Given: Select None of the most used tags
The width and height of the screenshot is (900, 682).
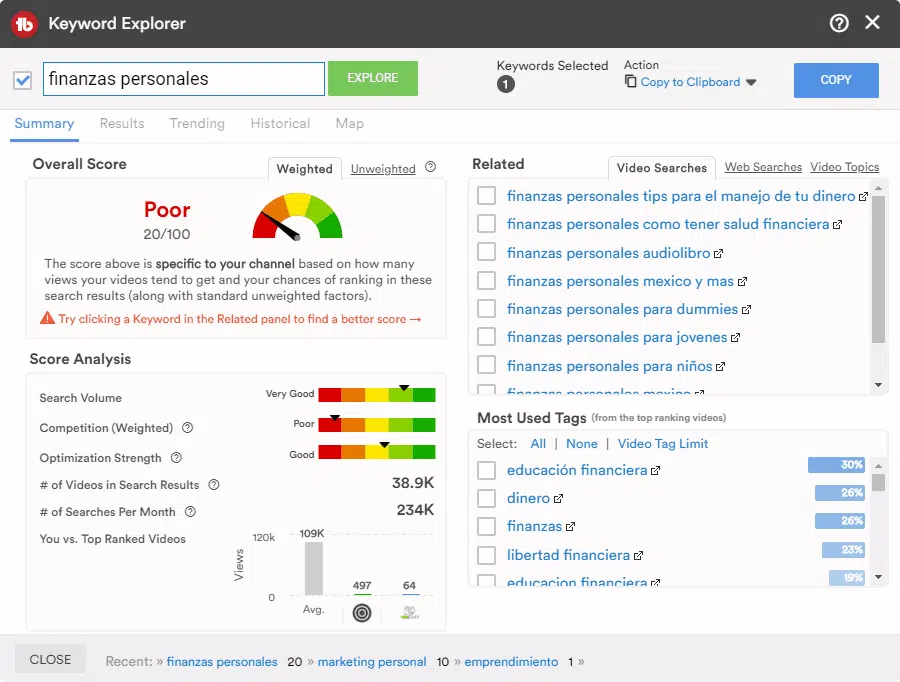Looking at the screenshot, I should click(581, 444).
